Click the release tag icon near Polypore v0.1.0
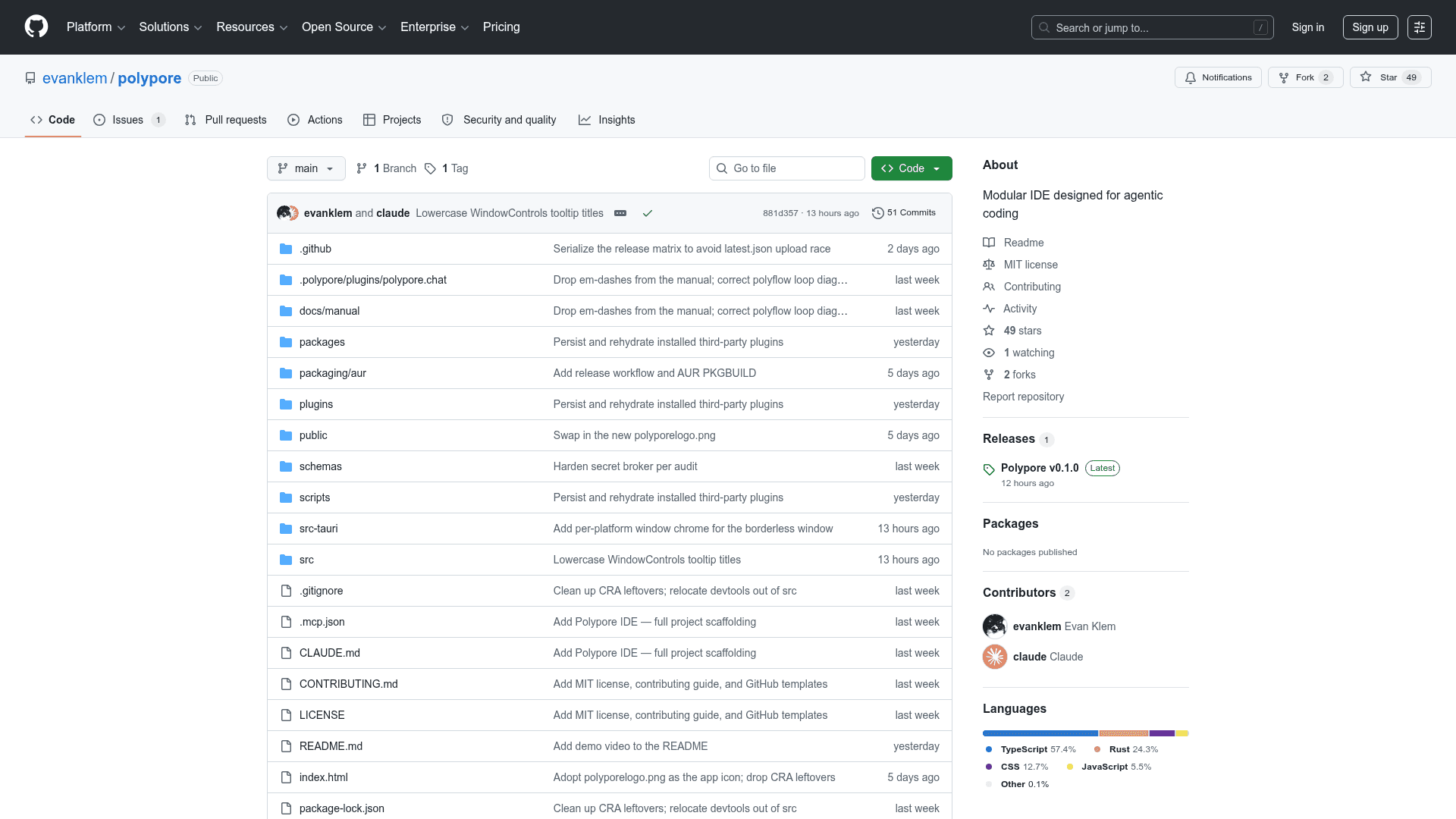Image resolution: width=1456 pixels, height=819 pixels. point(989,469)
